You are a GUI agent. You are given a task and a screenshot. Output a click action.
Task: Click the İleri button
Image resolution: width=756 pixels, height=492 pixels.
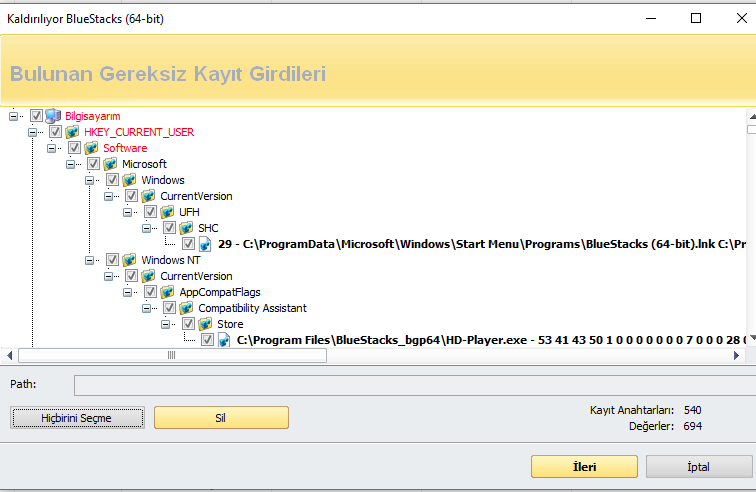(x=584, y=466)
